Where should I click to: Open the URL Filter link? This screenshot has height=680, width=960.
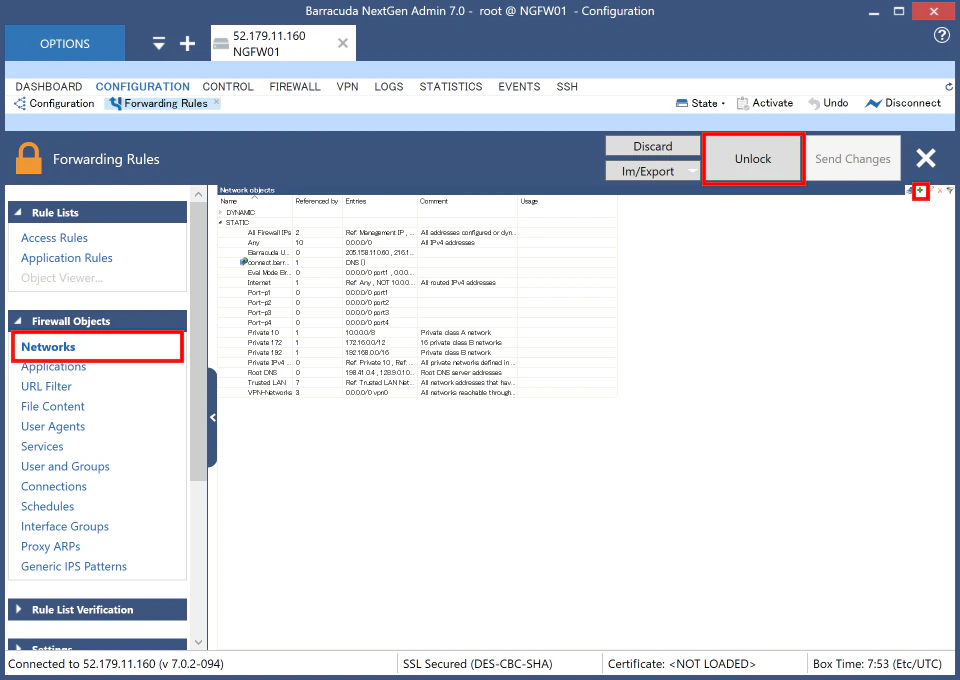coord(47,386)
